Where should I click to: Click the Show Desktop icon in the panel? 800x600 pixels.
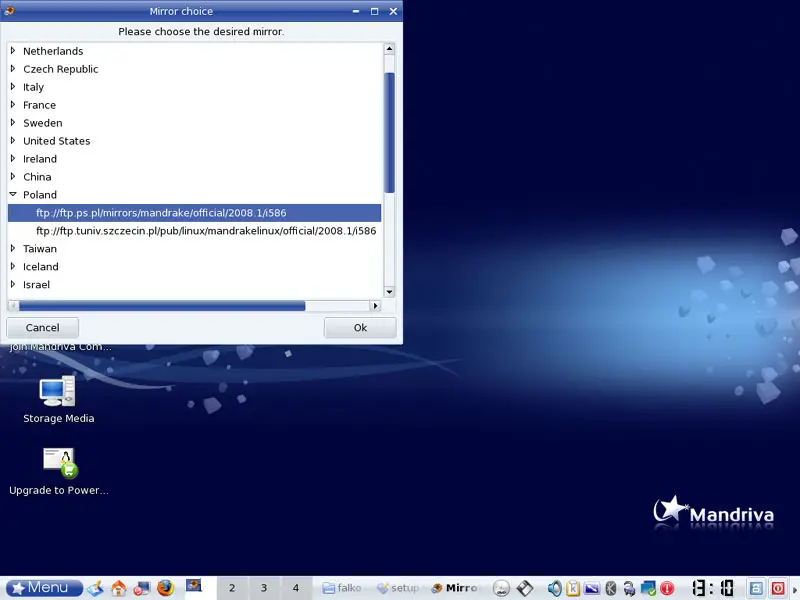[95, 588]
